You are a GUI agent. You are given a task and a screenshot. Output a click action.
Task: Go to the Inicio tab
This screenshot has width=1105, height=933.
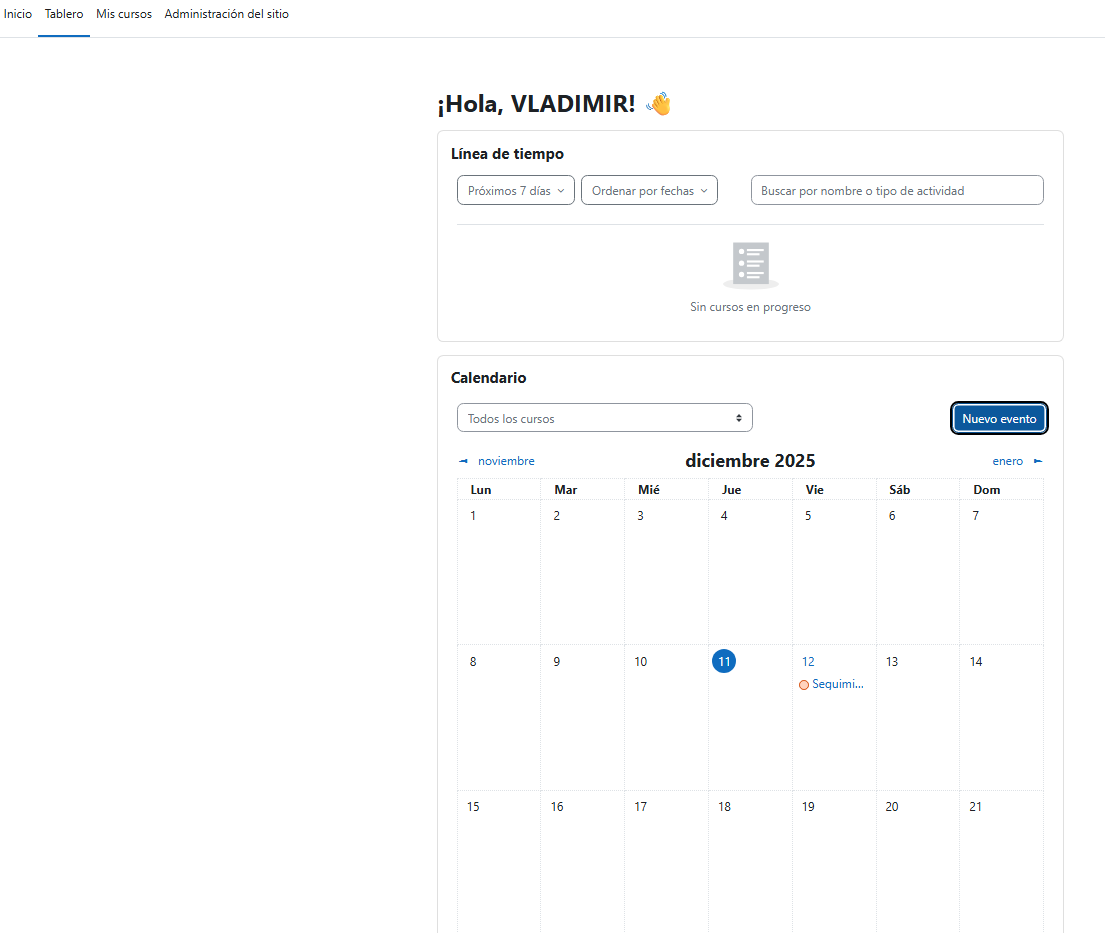coord(18,15)
